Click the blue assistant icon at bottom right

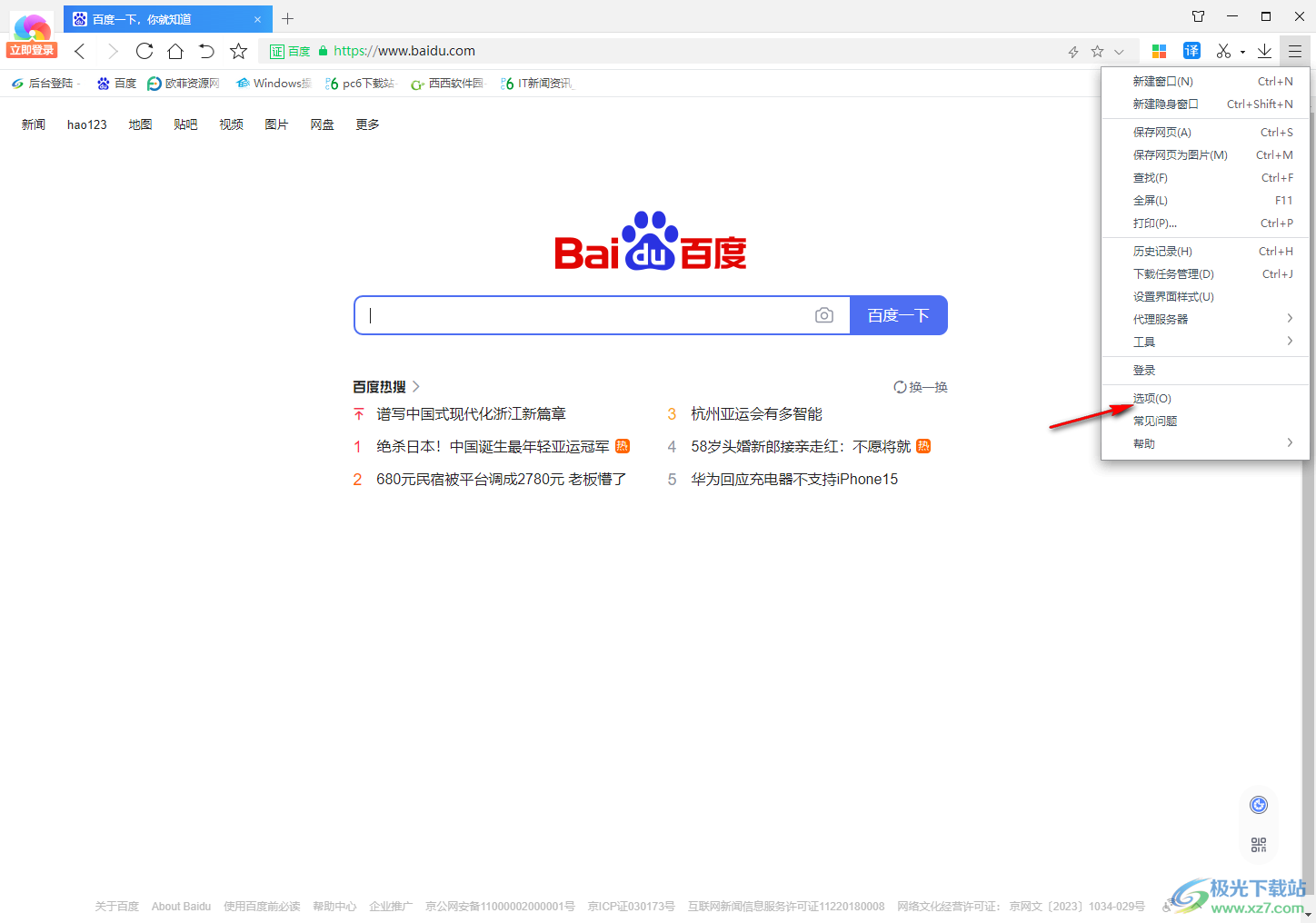pyautogui.click(x=1259, y=805)
